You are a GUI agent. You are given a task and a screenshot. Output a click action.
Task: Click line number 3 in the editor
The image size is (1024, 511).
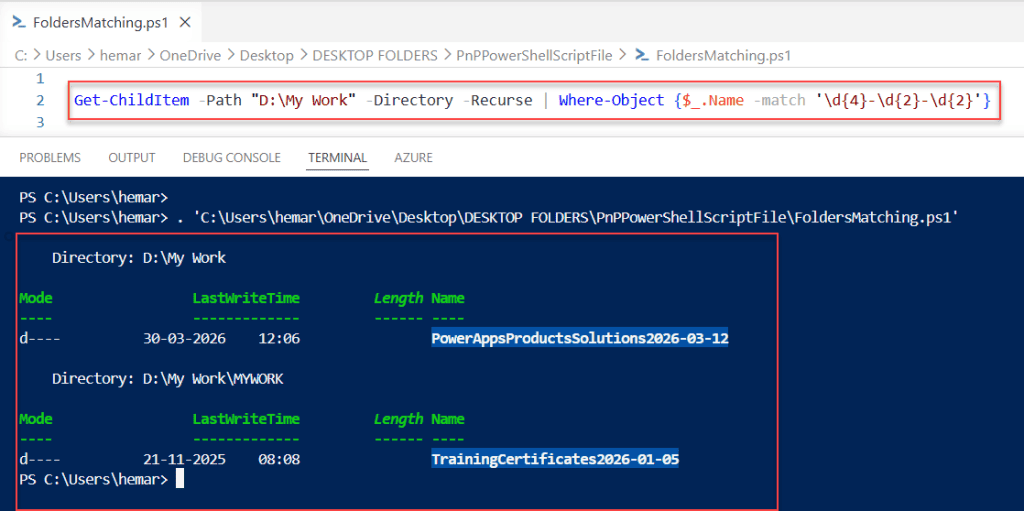pos(40,122)
